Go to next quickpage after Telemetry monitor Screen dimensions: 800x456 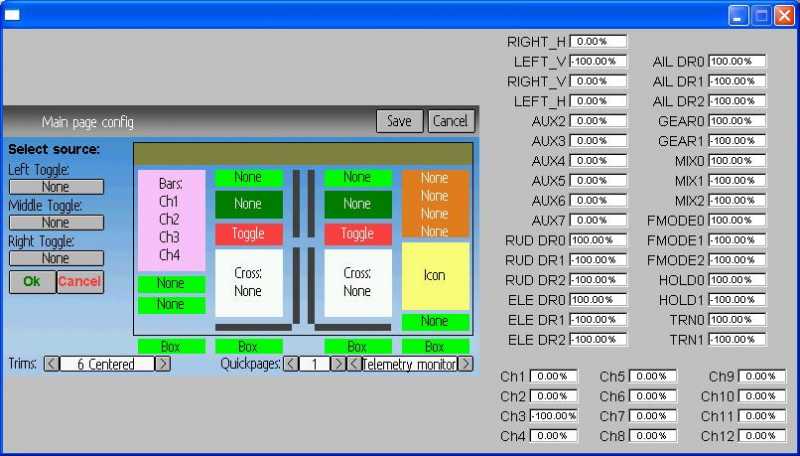coord(465,364)
